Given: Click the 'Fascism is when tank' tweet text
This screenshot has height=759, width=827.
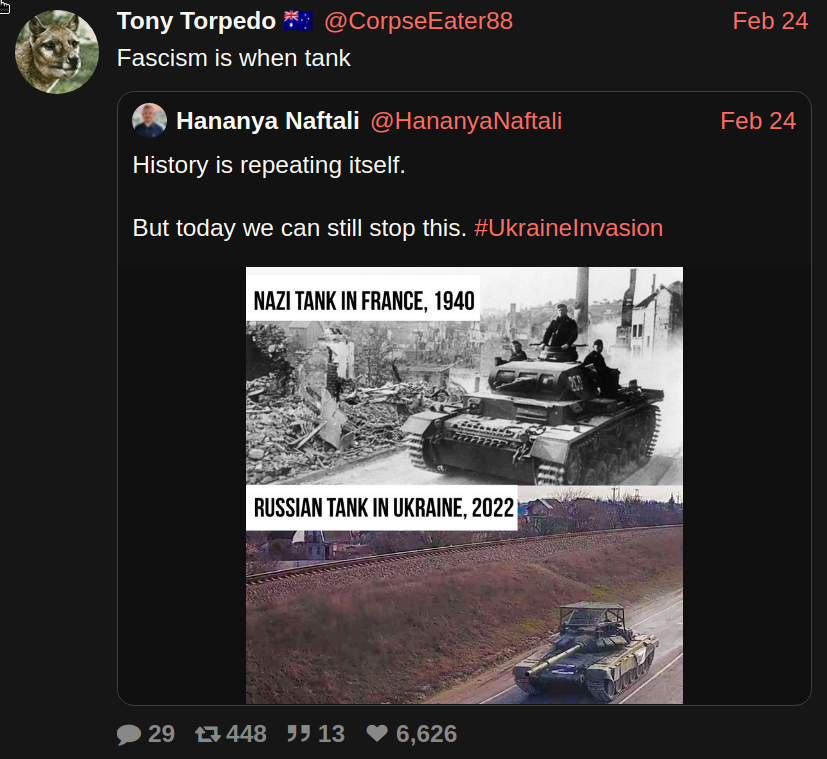Looking at the screenshot, I should pyautogui.click(x=234, y=58).
